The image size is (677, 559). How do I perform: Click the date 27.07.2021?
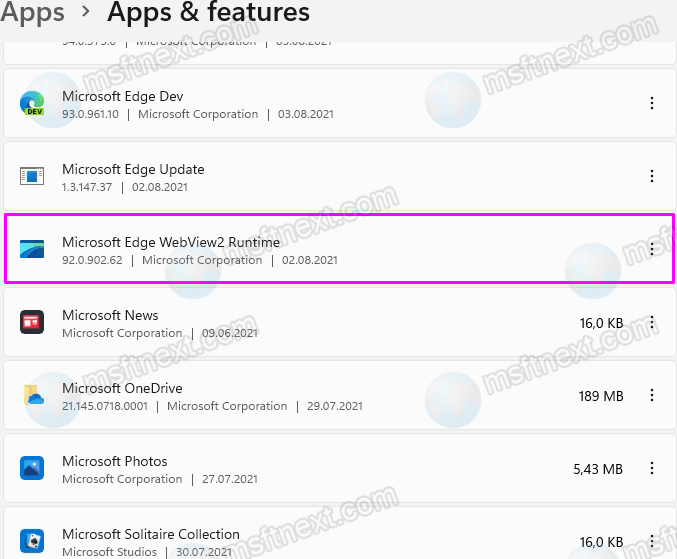click(230, 479)
